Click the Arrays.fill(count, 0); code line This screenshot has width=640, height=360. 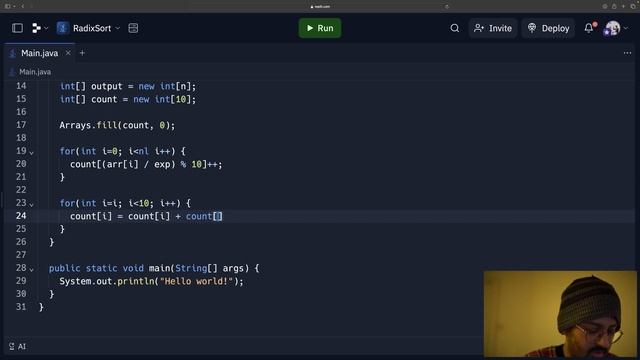coord(117,125)
